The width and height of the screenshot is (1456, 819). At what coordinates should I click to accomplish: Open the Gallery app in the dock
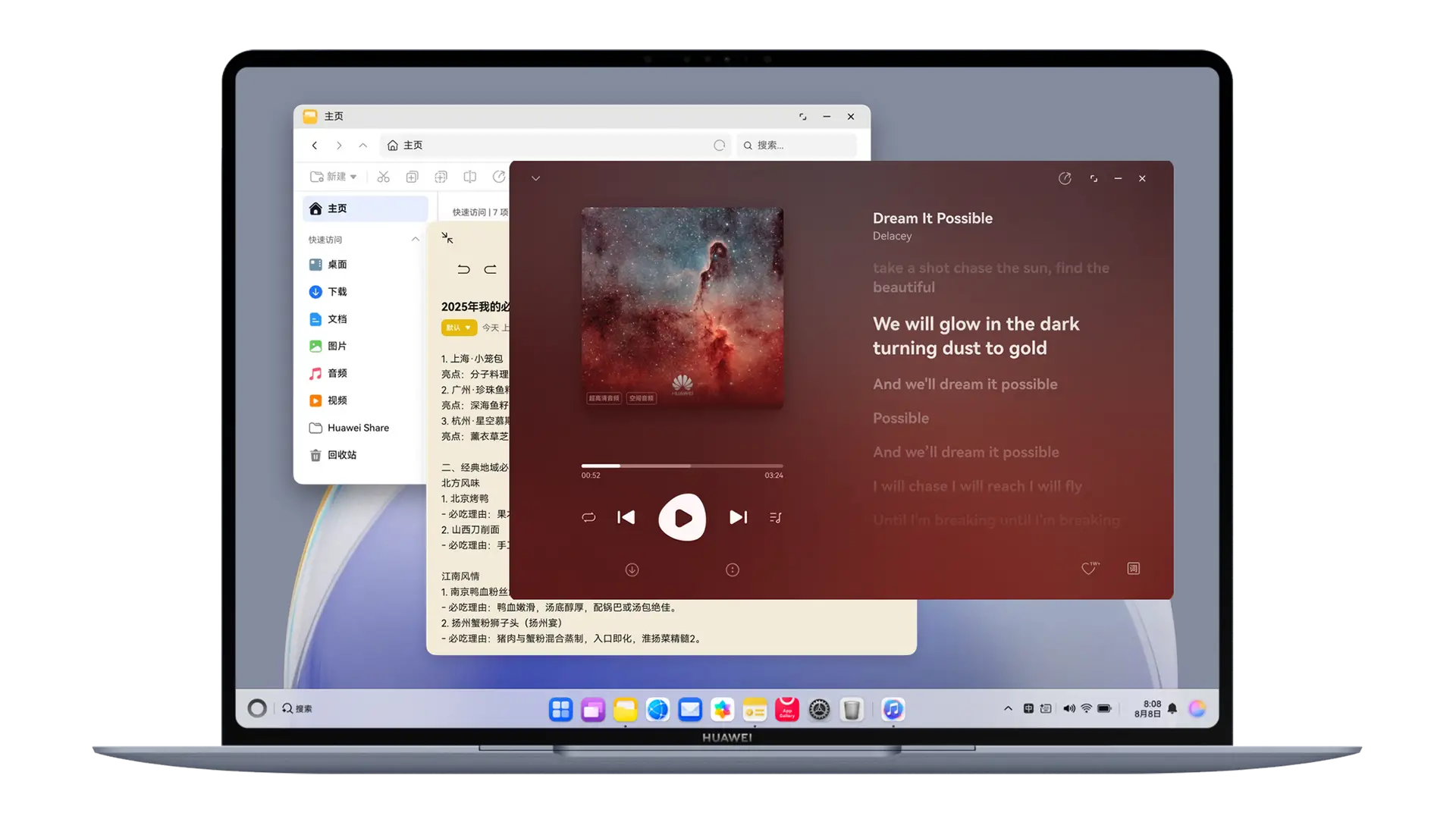pyautogui.click(x=723, y=710)
